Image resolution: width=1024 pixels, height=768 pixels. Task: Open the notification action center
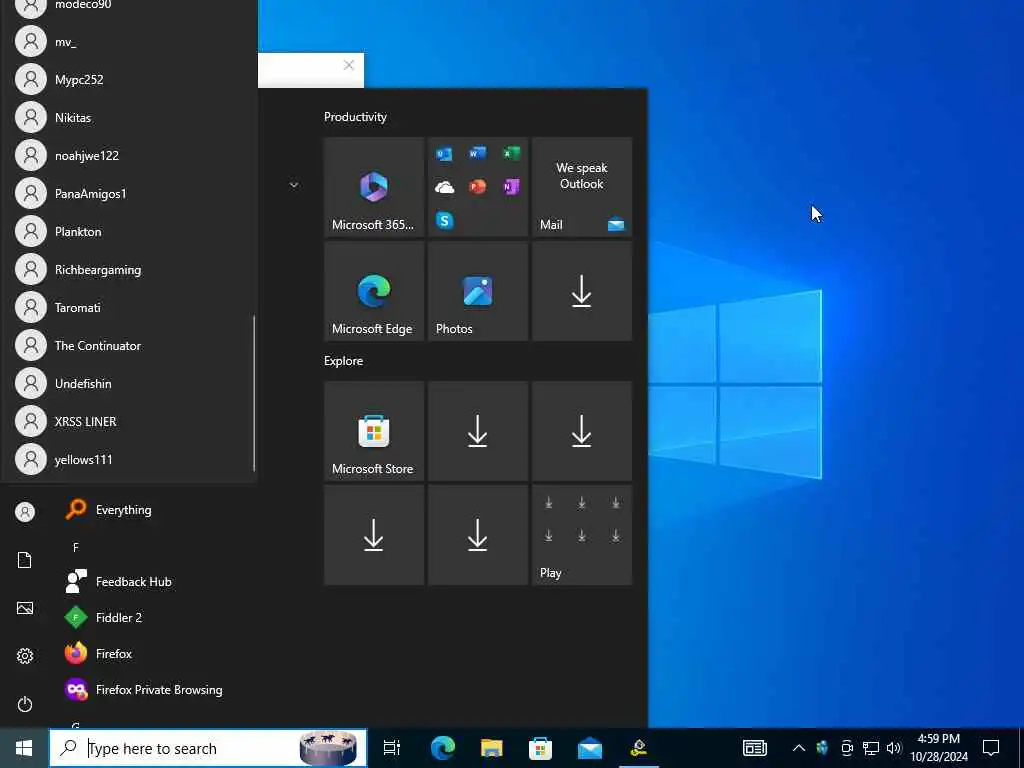991,748
